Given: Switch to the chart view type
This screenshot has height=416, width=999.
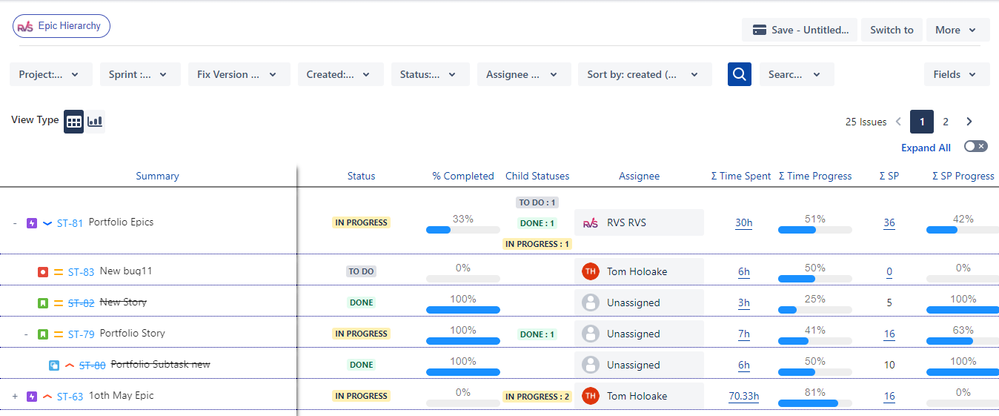Looking at the screenshot, I should pyautogui.click(x=95, y=121).
